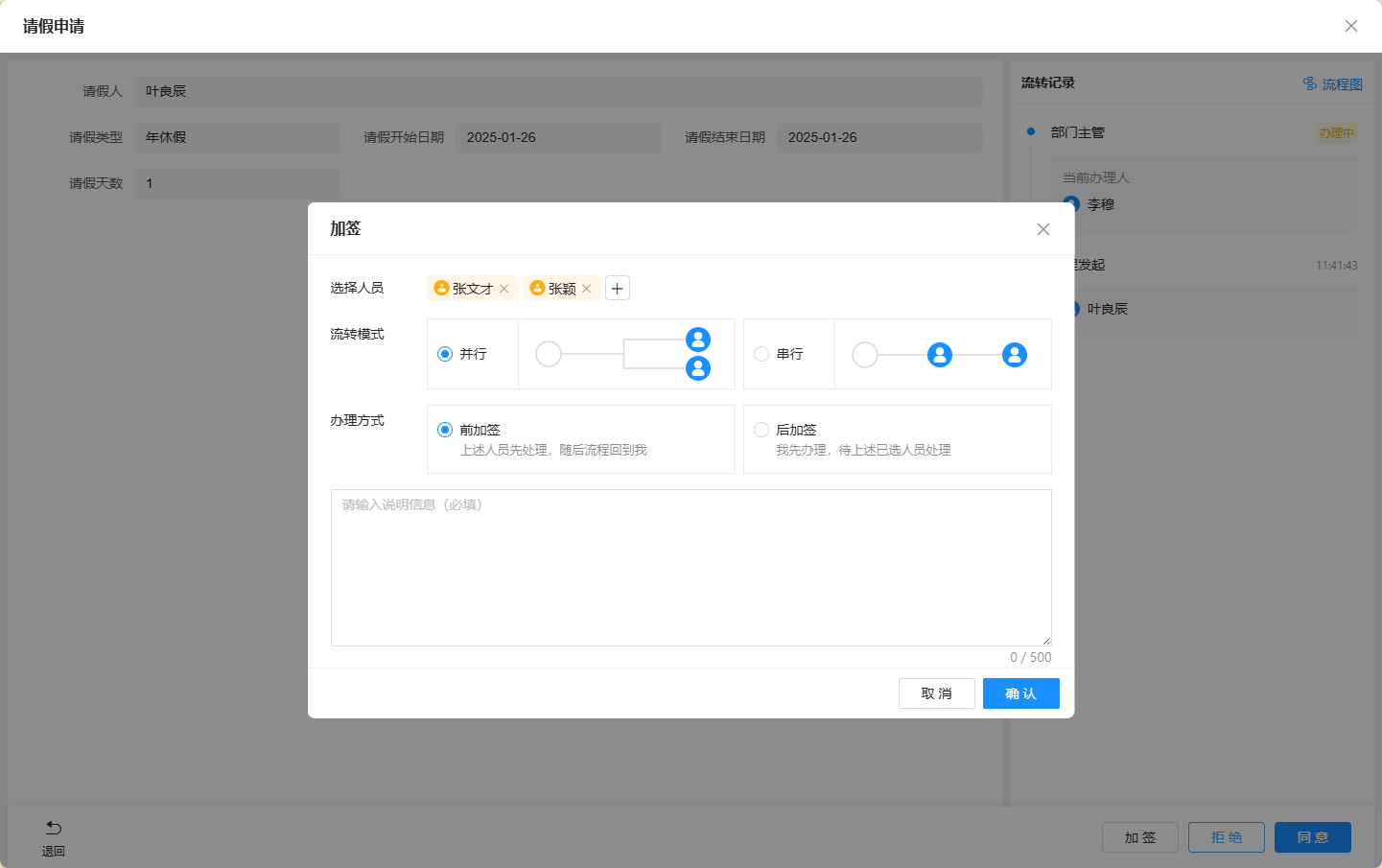1382x868 pixels.
Task: Choose the 后加签 handling option
Action: tap(761, 430)
